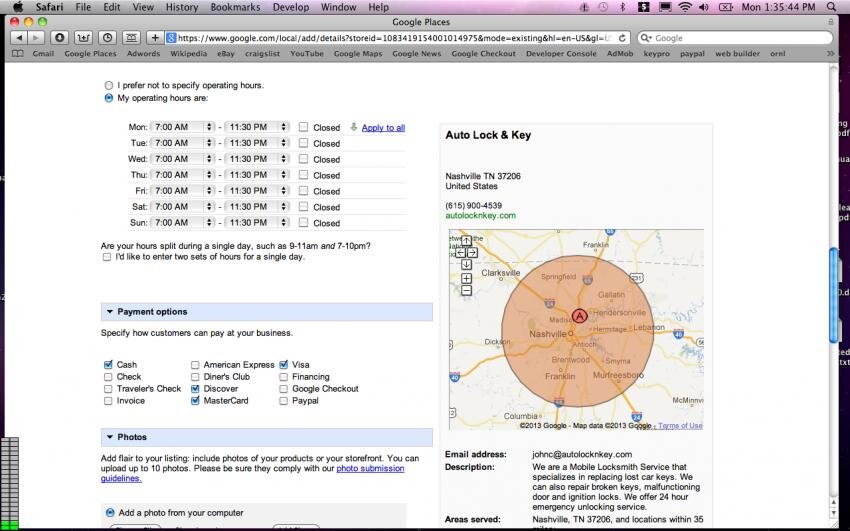Image resolution: width=850 pixels, height=531 pixels.
Task: Uncheck the Visa payment option
Action: pos(284,365)
